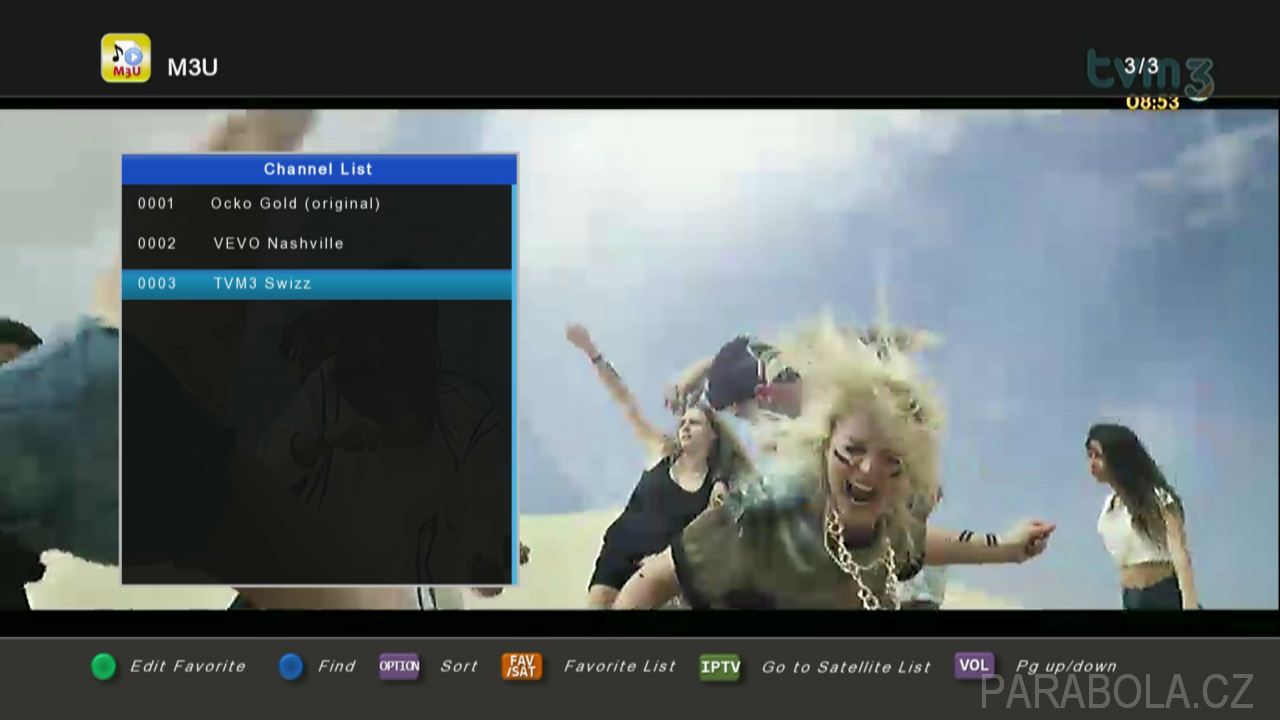Image resolution: width=1280 pixels, height=720 pixels.
Task: Select highlighted channel 0003 TVM3 Swizz
Action: (x=317, y=284)
